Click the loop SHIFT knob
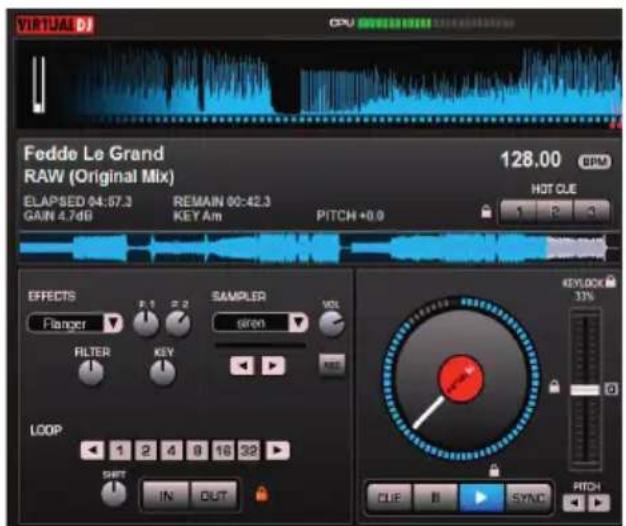Image resolution: width=626 pixels, height=526 pixels. point(114,493)
